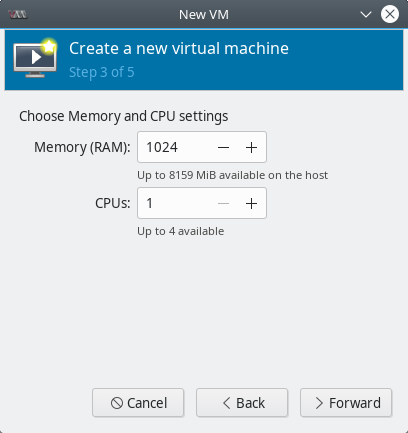Close the New VM window
Image resolution: width=408 pixels, height=433 pixels.
point(390,14)
